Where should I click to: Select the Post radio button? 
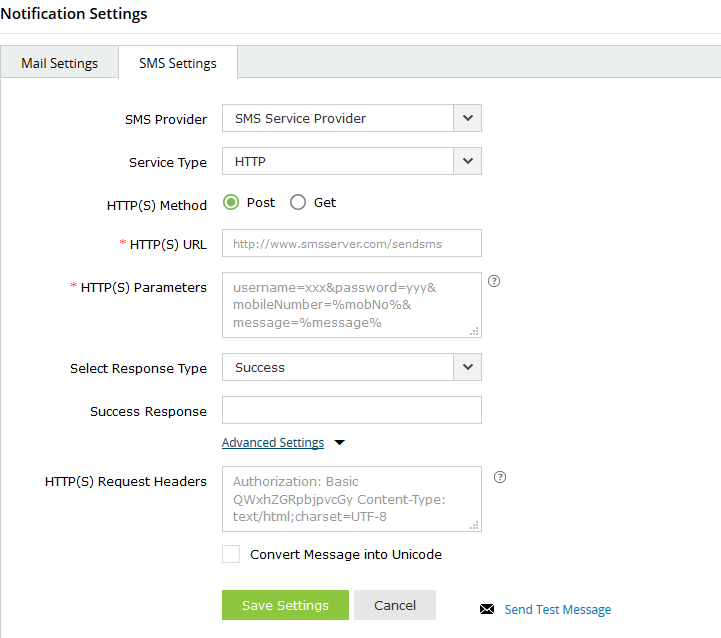pos(231,202)
